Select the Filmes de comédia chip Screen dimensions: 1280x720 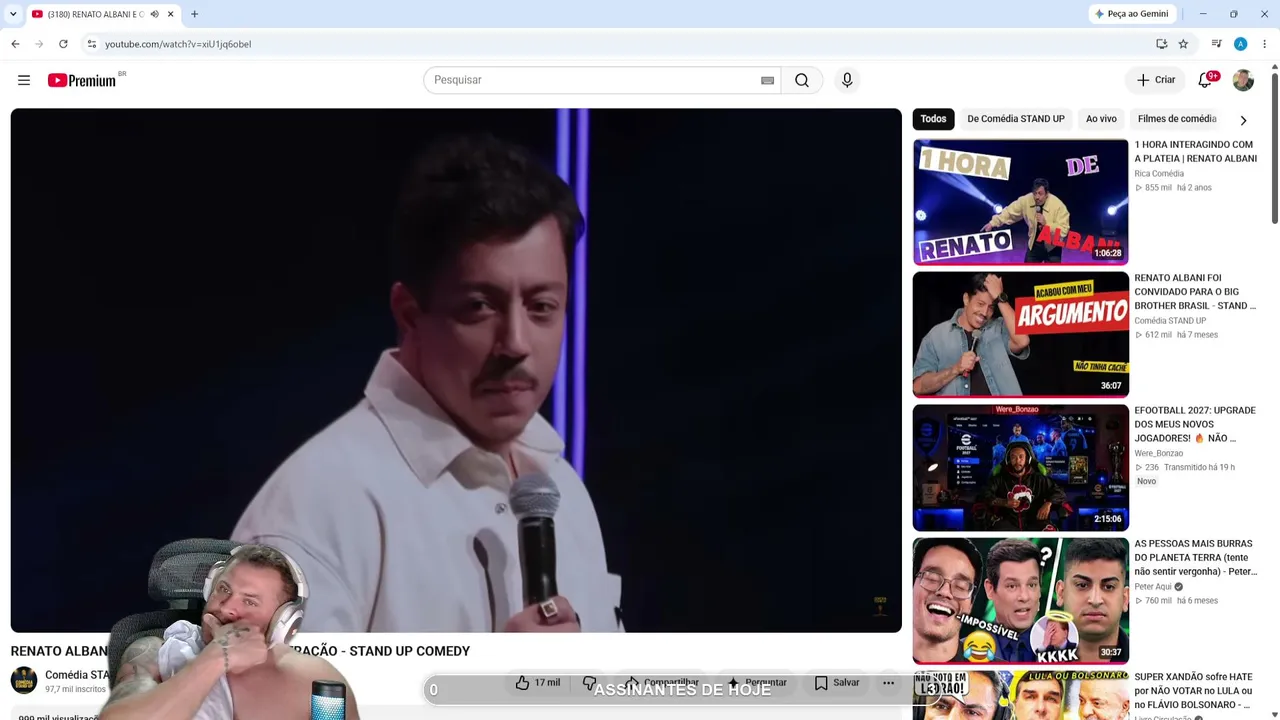coord(1177,119)
